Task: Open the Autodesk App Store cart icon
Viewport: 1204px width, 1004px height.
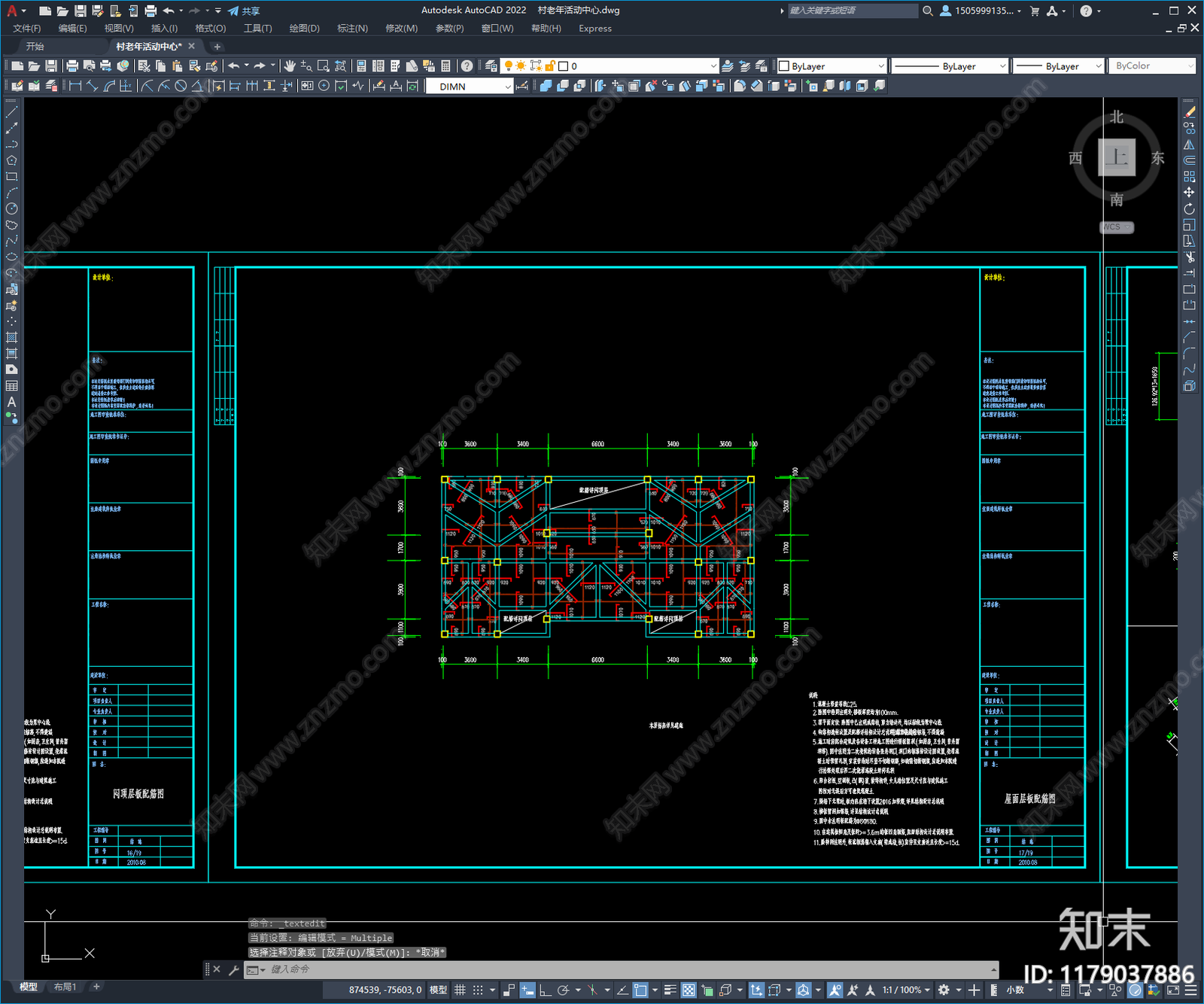Action: (1035, 11)
